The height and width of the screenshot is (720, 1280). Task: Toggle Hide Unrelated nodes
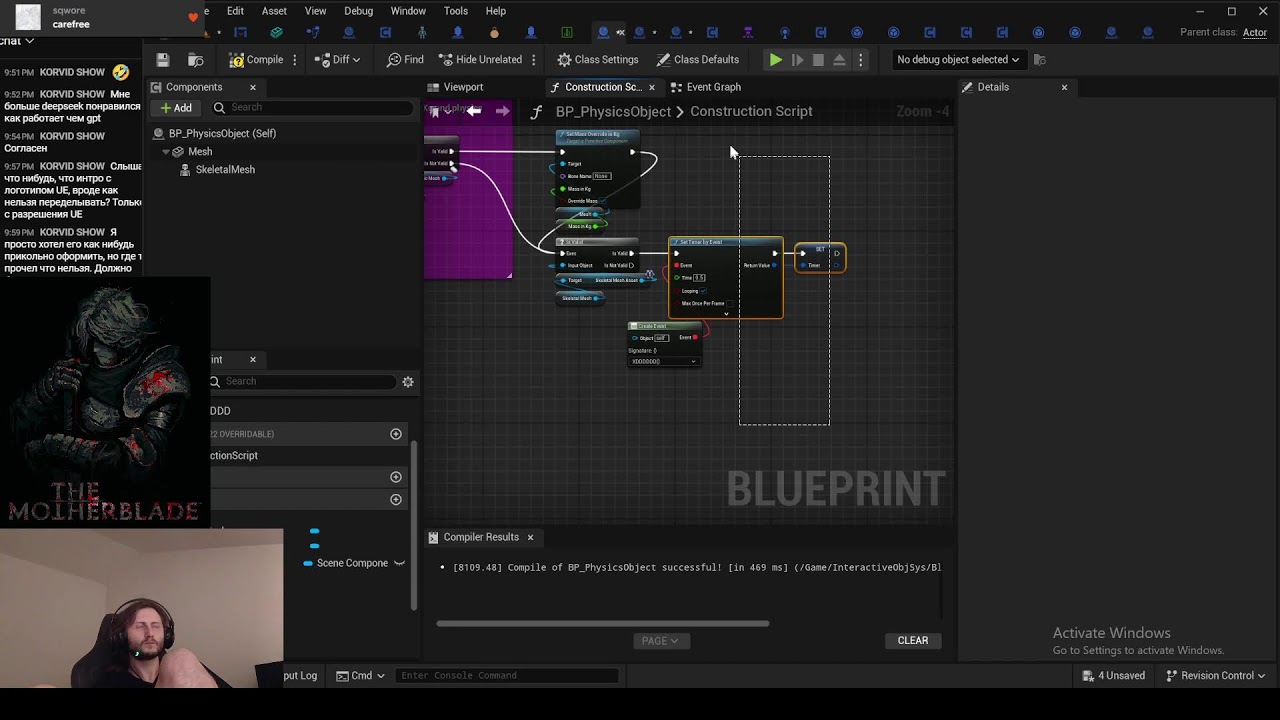click(480, 60)
